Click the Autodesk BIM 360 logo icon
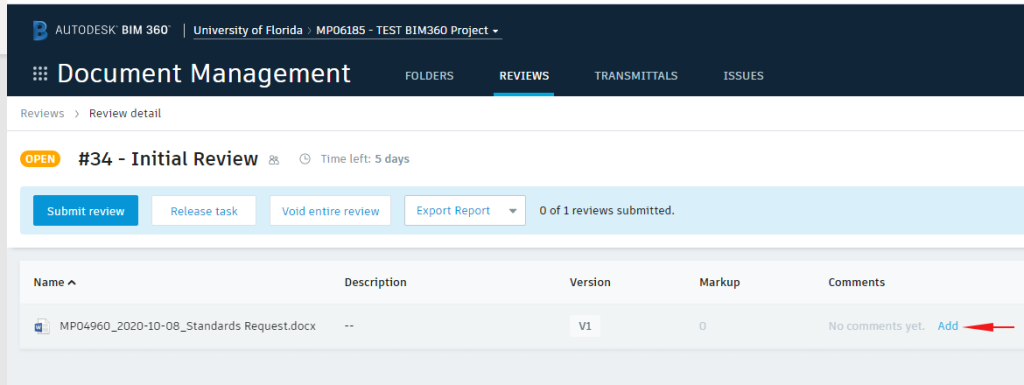 coord(40,30)
